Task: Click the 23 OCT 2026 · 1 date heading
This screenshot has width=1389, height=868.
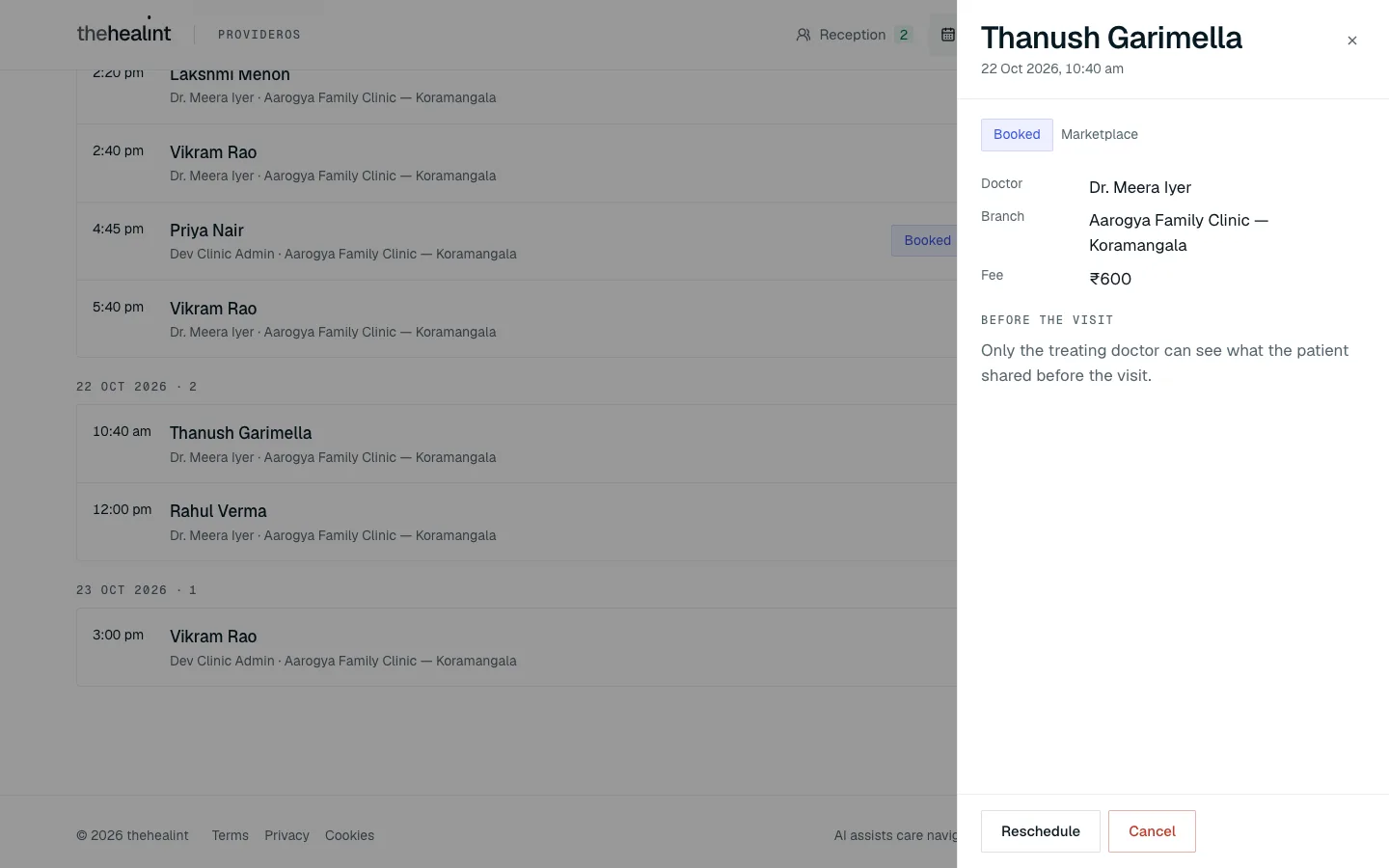Action: click(x=136, y=590)
